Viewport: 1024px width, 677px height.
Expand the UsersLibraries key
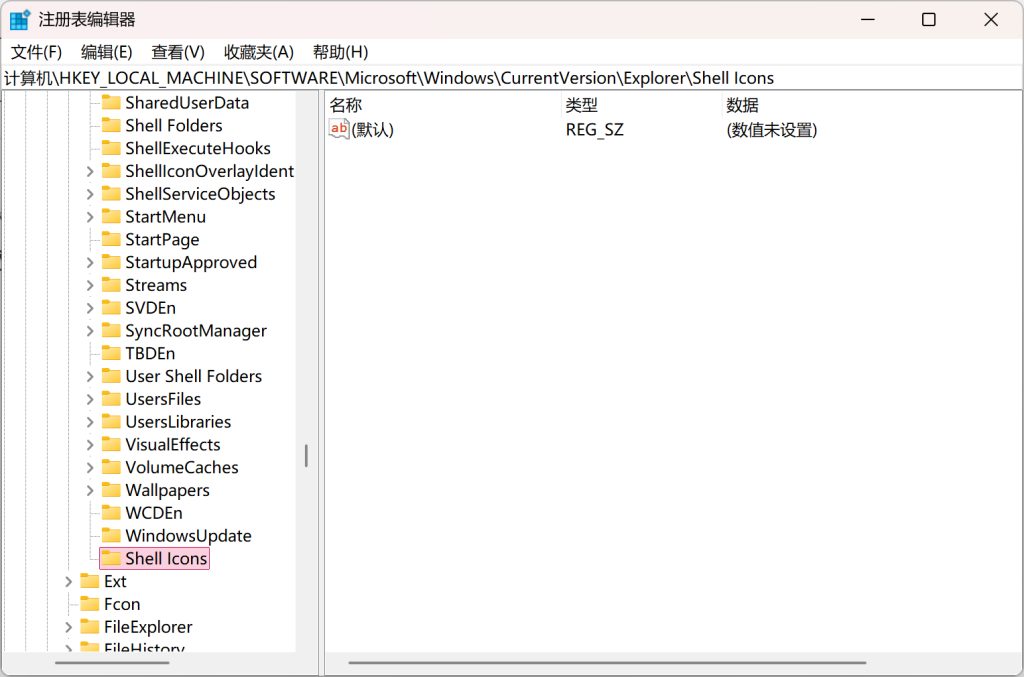(90, 422)
